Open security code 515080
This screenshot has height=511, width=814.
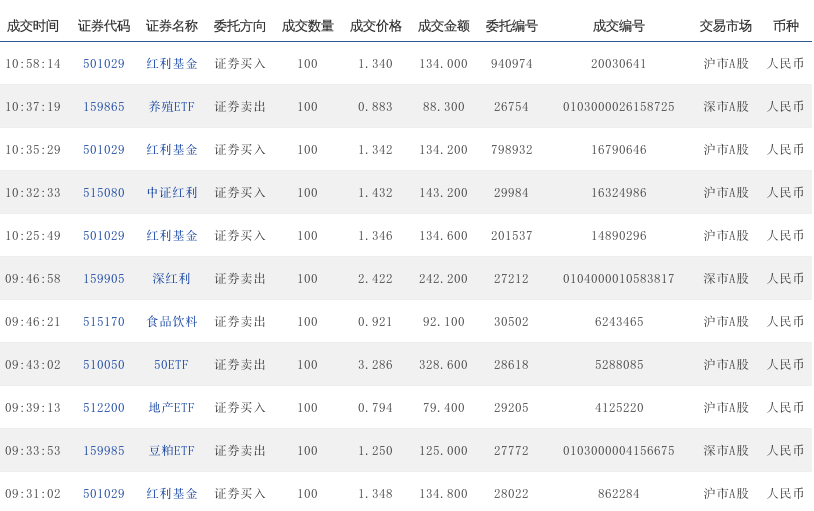pos(104,193)
